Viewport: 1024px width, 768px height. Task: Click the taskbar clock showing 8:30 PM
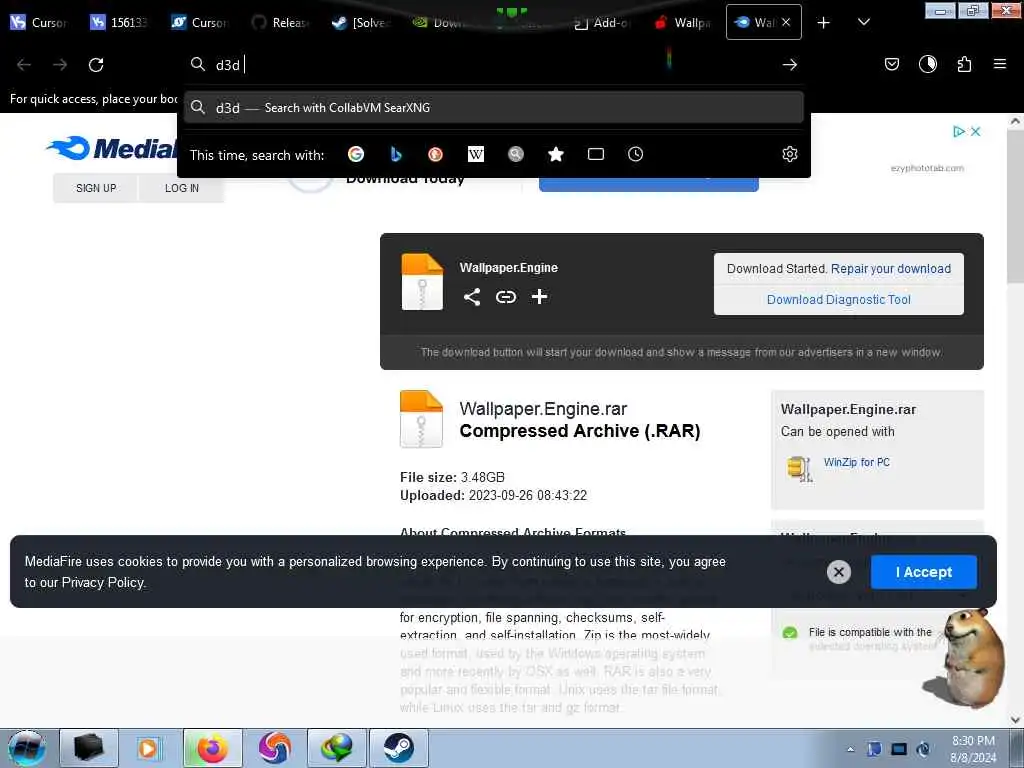click(973, 749)
